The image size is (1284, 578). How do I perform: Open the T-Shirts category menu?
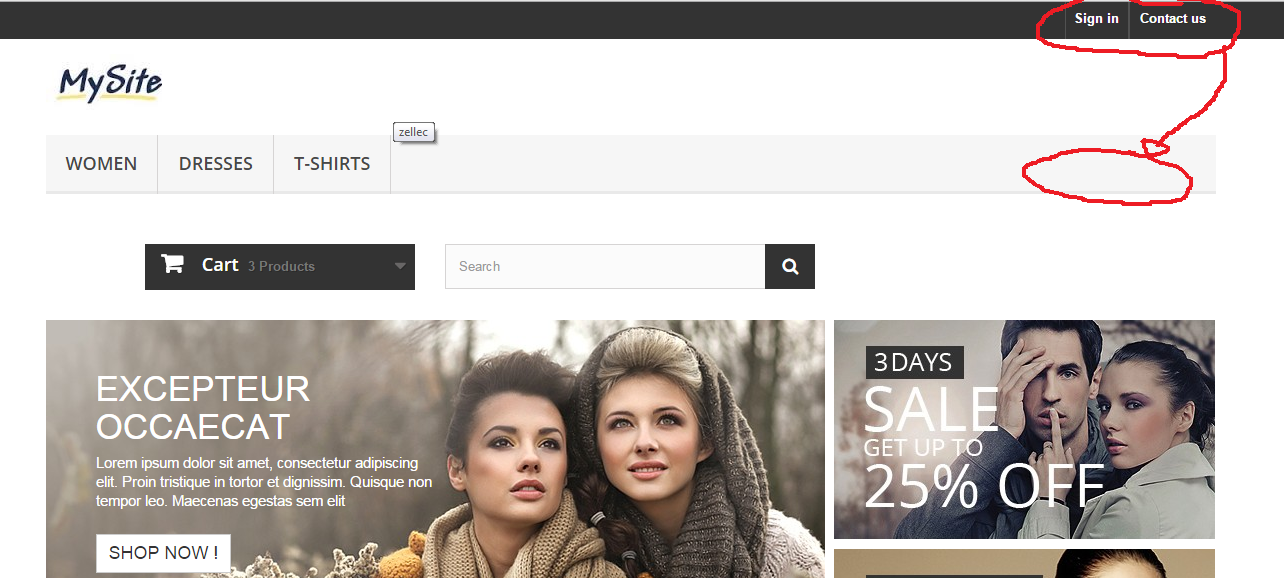(x=332, y=164)
